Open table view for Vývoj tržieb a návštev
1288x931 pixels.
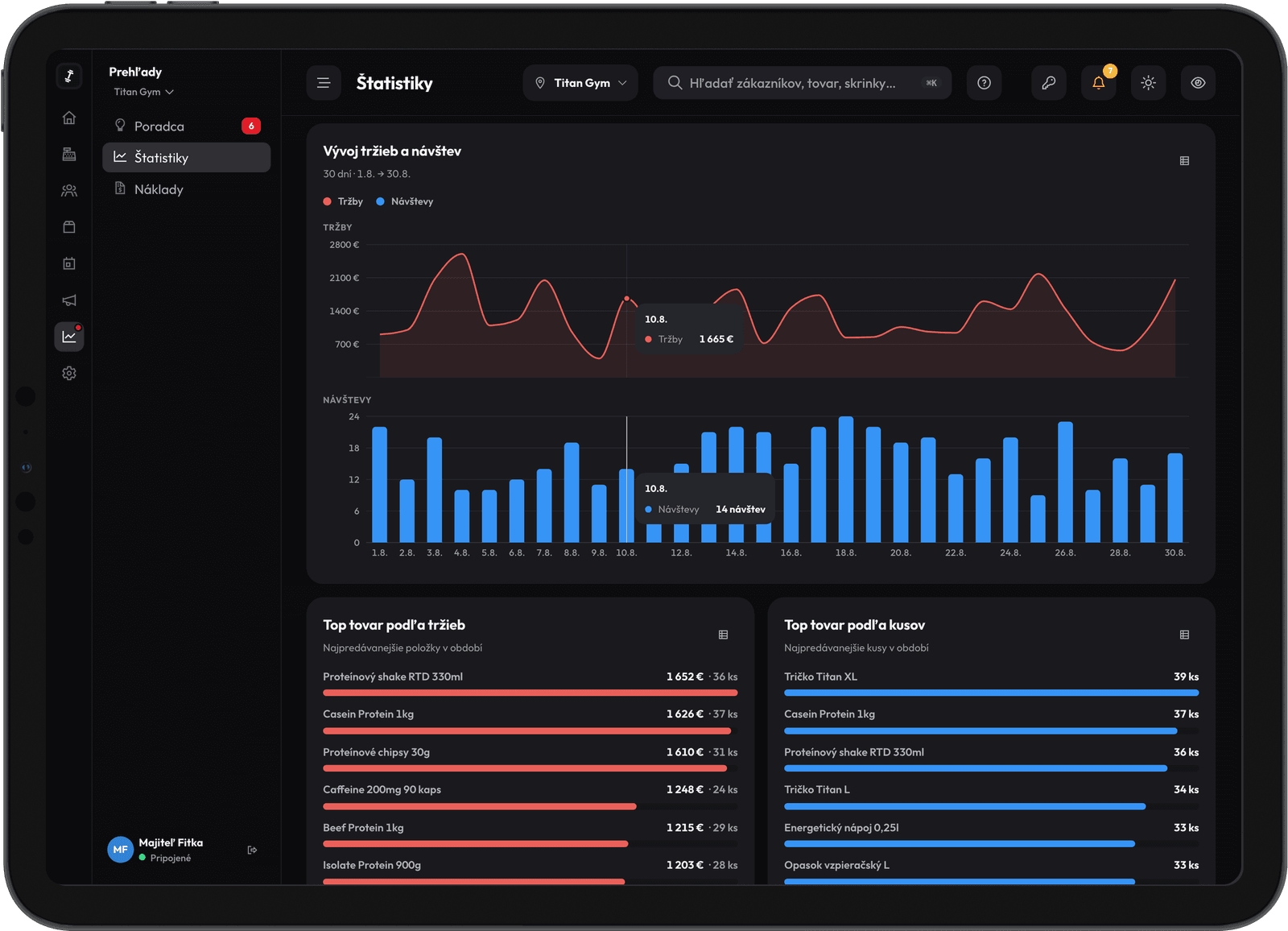click(x=1184, y=161)
